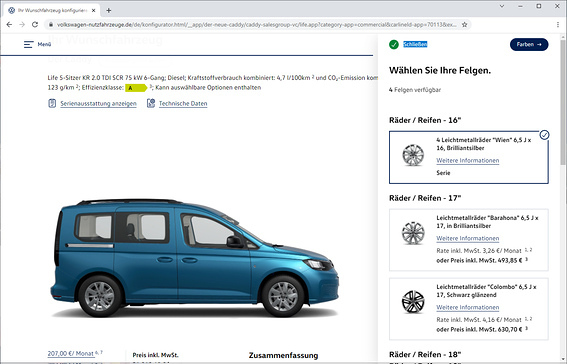Image resolution: width=567 pixels, height=364 pixels.
Task: Click the browser forward arrow
Action: [x=22, y=25]
